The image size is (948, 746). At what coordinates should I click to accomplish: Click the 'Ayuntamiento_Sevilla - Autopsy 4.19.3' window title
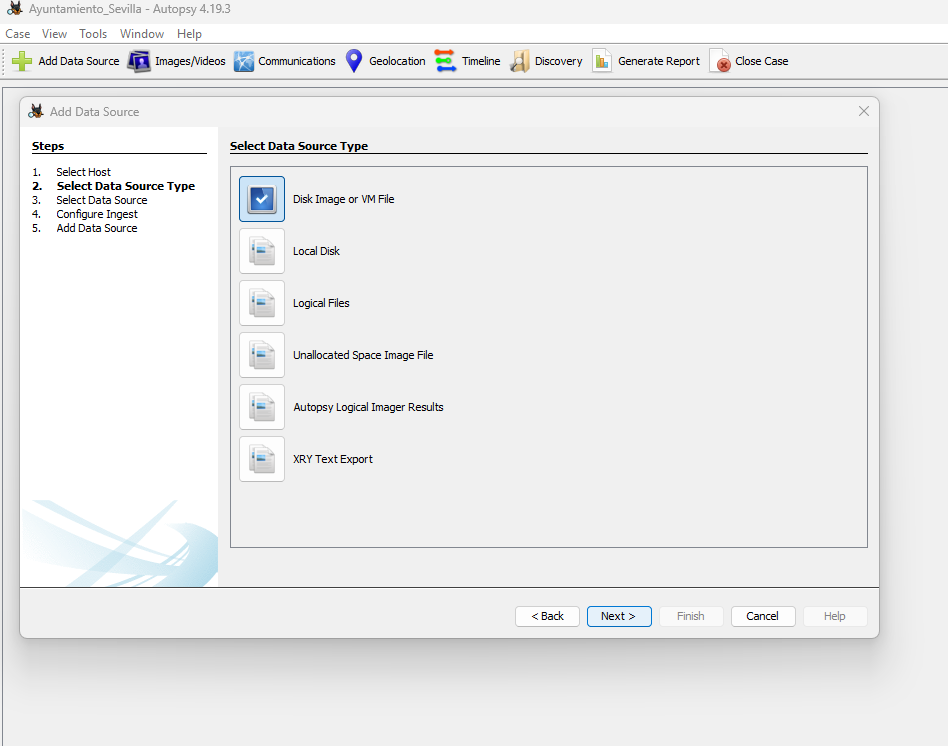click(x=129, y=9)
